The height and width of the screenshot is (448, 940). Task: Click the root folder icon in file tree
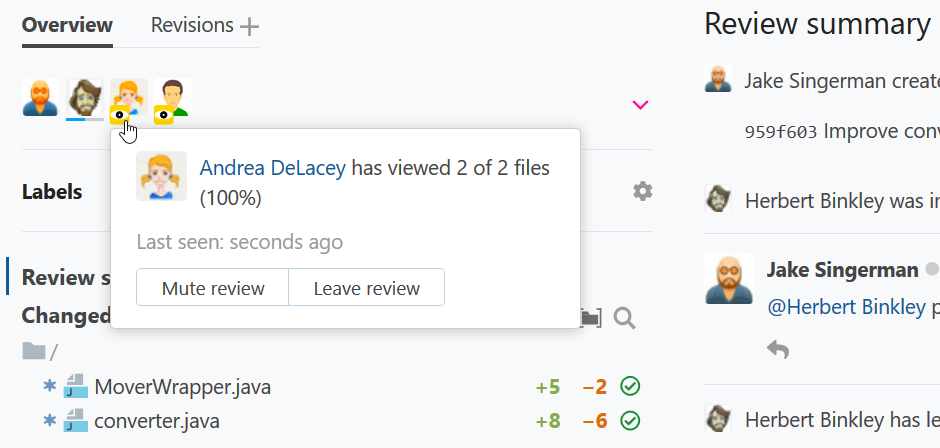click(x=35, y=351)
